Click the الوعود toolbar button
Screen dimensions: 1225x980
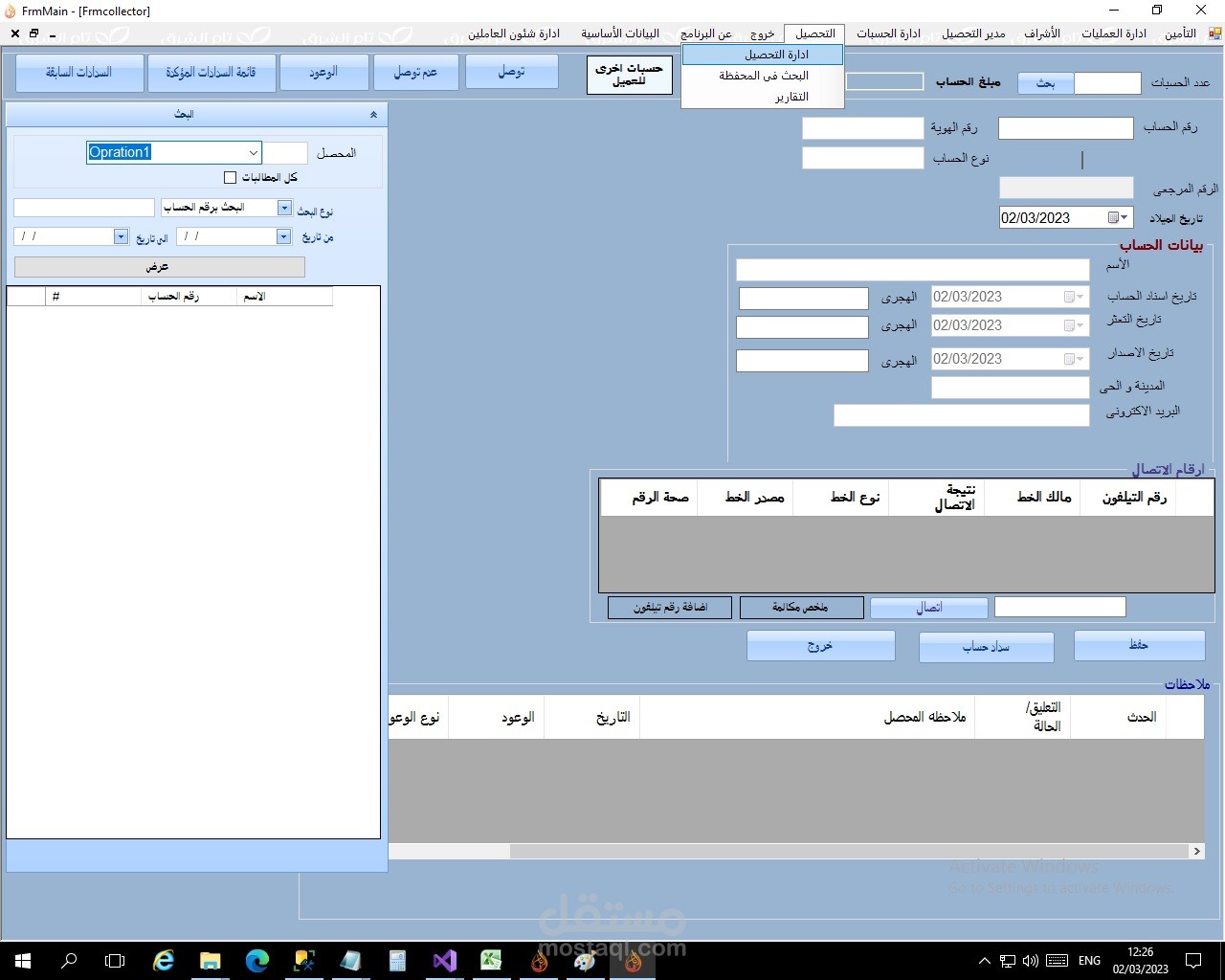coord(323,73)
